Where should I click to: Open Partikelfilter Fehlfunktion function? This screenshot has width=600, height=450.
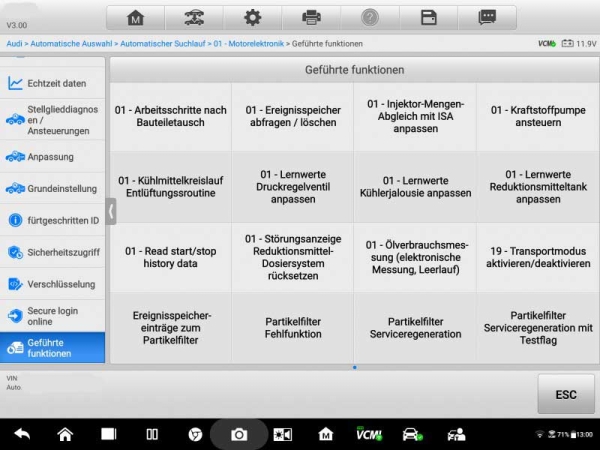[x=292, y=328]
